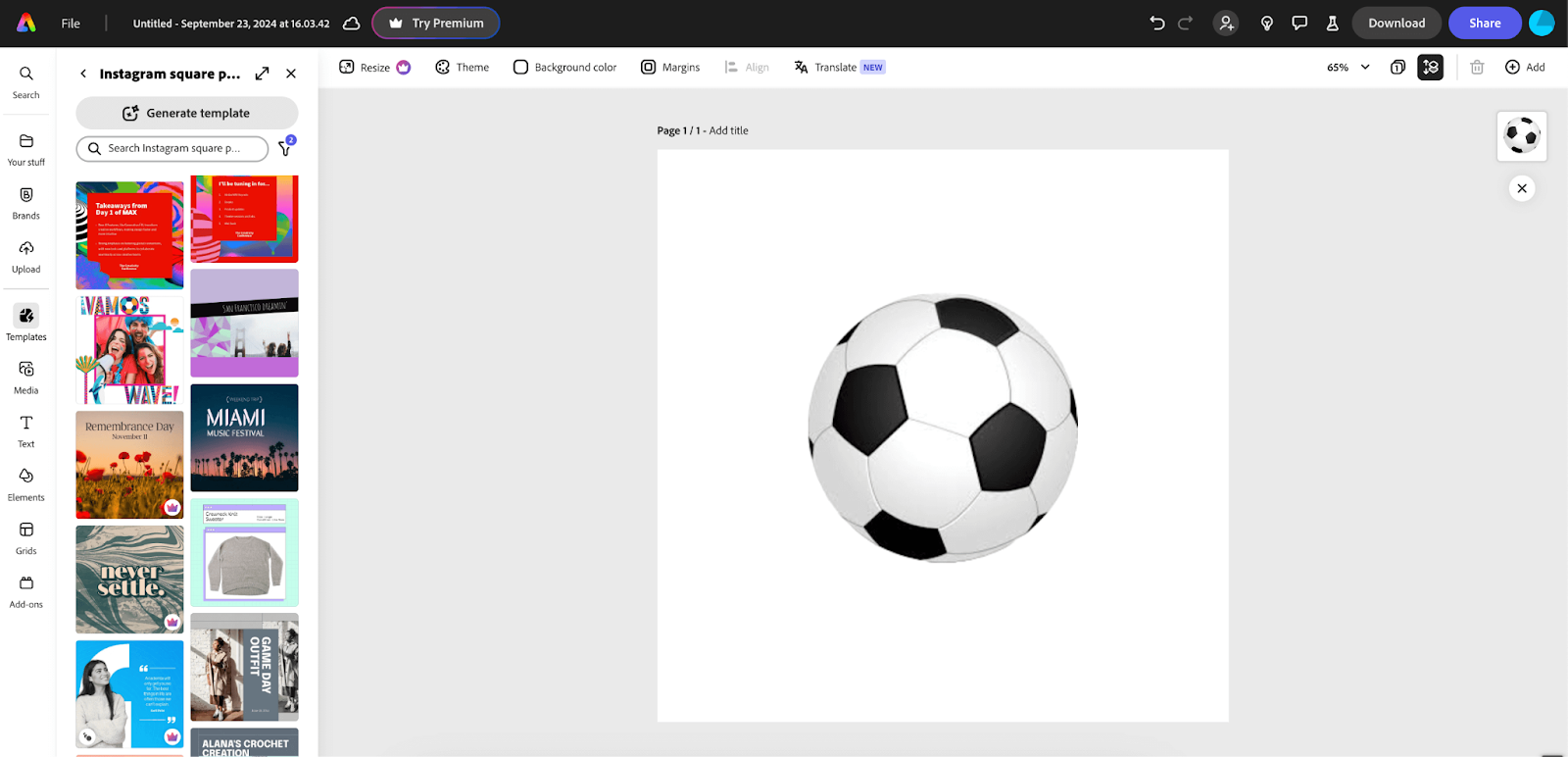Viewport: 1568px width, 757px height.
Task: Go back from Instagram square panel
Action: (x=83, y=74)
